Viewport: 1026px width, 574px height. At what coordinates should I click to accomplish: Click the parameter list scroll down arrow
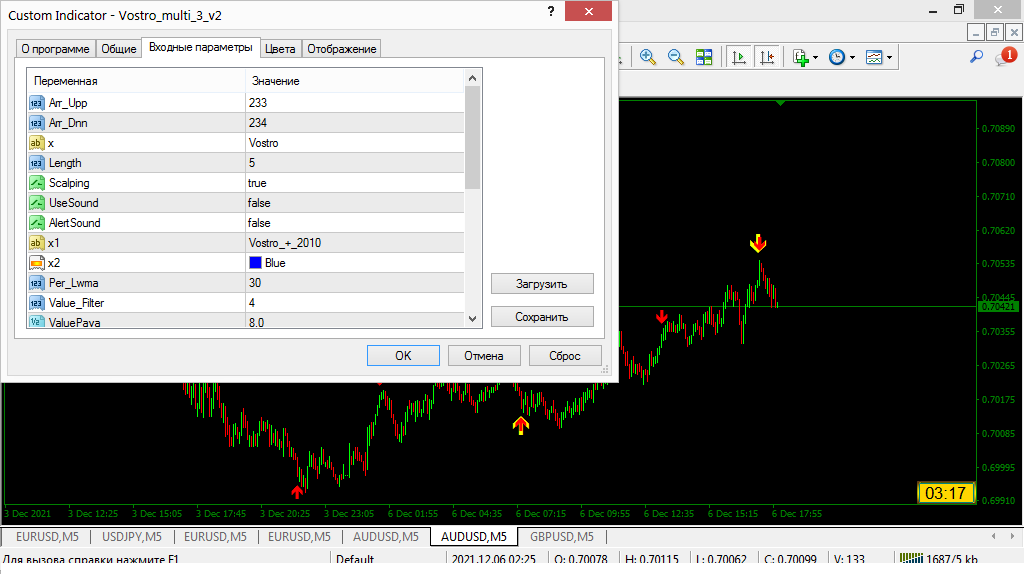(x=472, y=319)
